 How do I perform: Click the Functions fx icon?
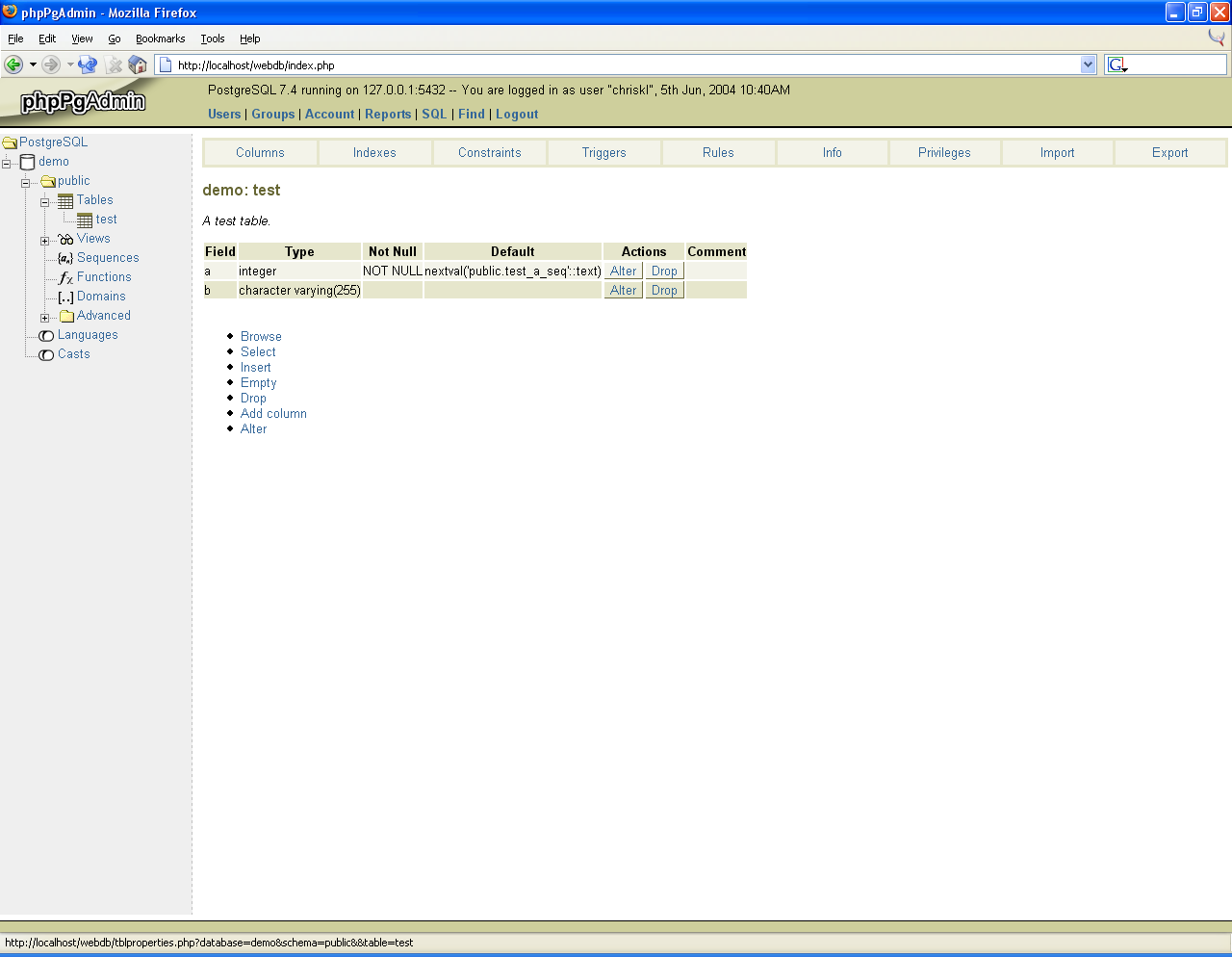coord(65,277)
